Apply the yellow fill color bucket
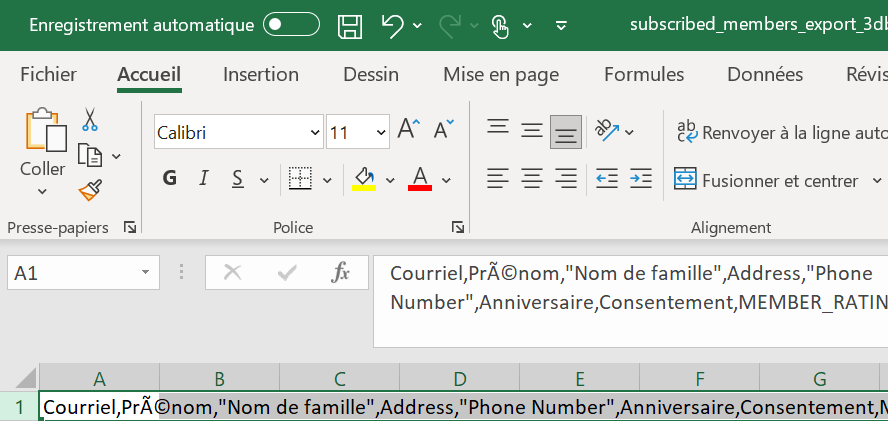Screen dimensions: 888x421 pos(364,179)
